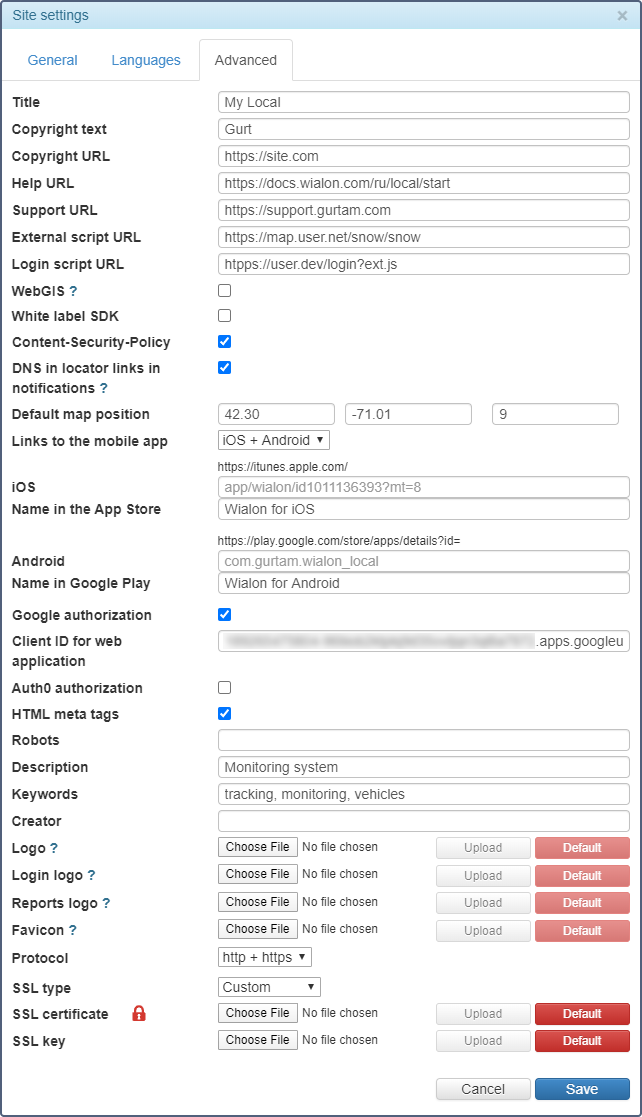Screen dimensions: 642x1117
Task: Save the site settings
Action: (582, 1089)
